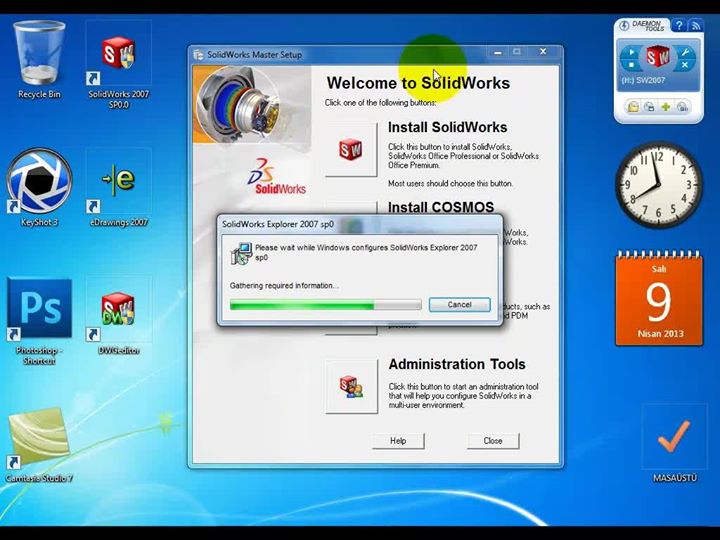Click the Close button in Master Setup
720x540 pixels.
[x=493, y=441]
